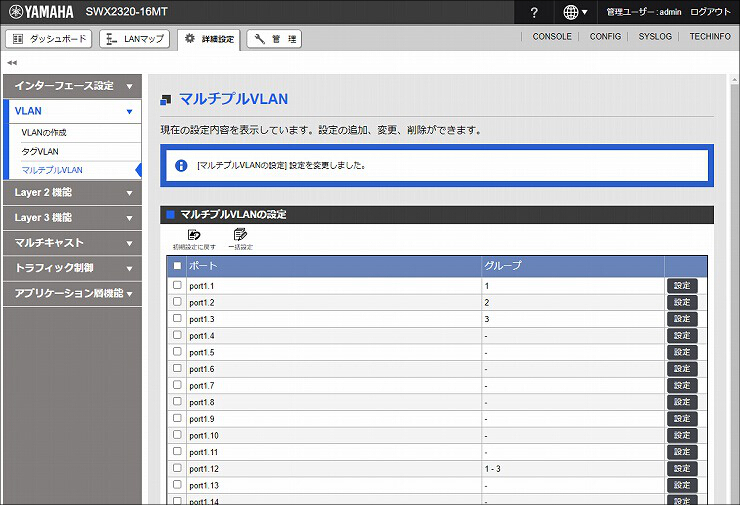Click the settings button for port1.13
Screen dimensions: 740x505
coord(682,485)
